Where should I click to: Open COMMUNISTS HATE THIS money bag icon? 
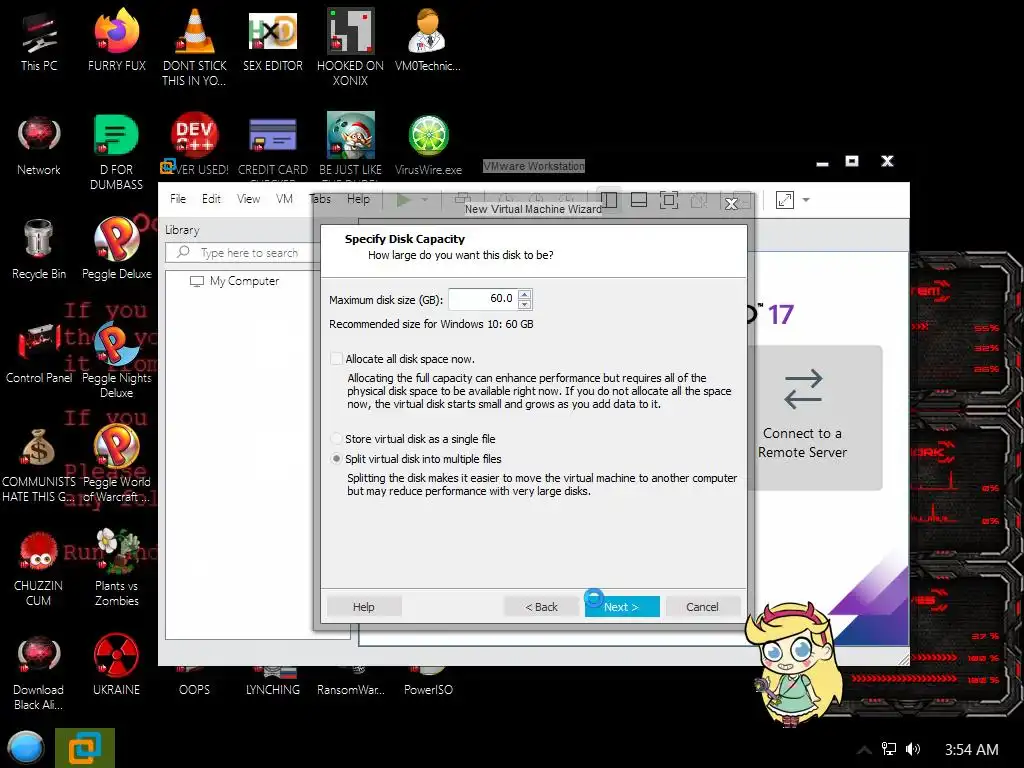click(39, 465)
